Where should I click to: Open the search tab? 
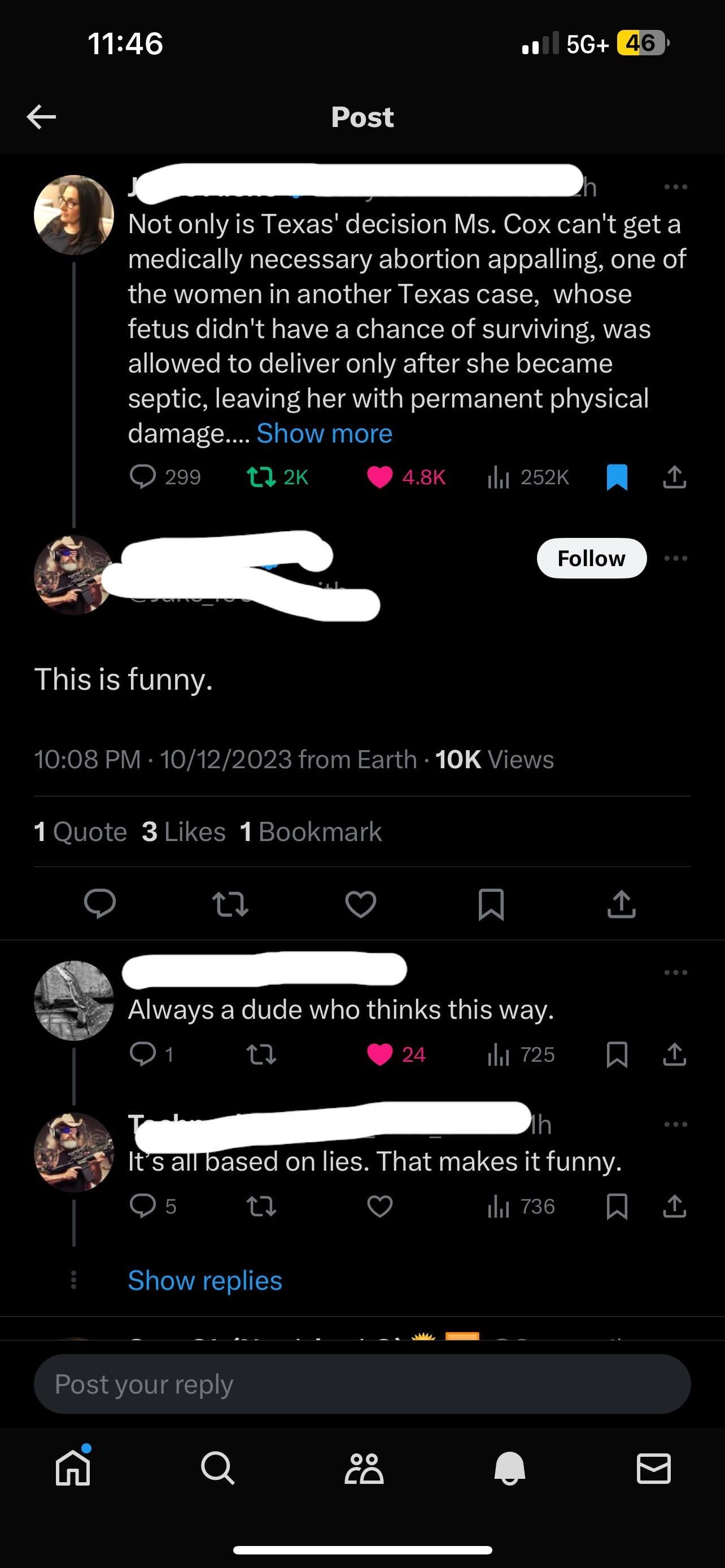point(217,1468)
